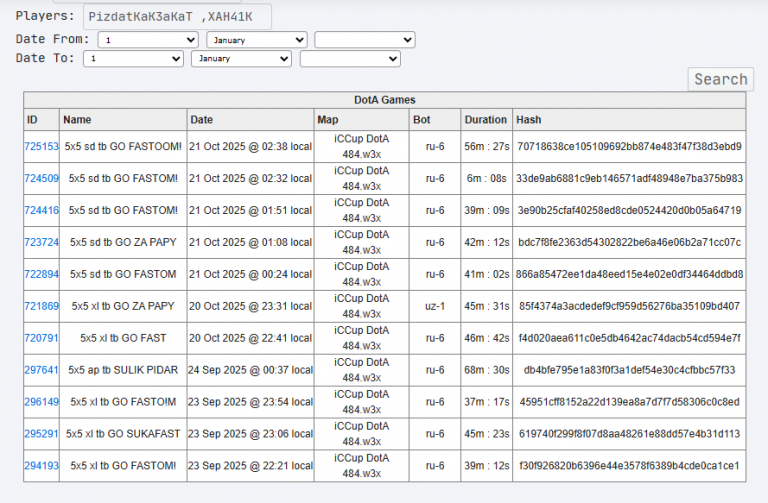Click duration '56m : 27s'
Image resolution: width=768 pixels, height=503 pixels.
486,146
